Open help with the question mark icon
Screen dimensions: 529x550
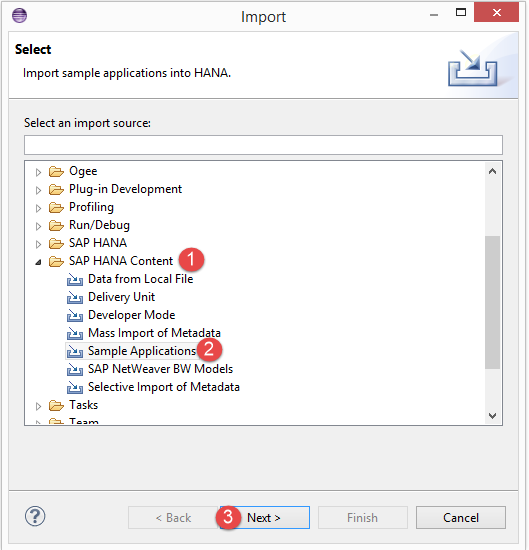(x=35, y=516)
